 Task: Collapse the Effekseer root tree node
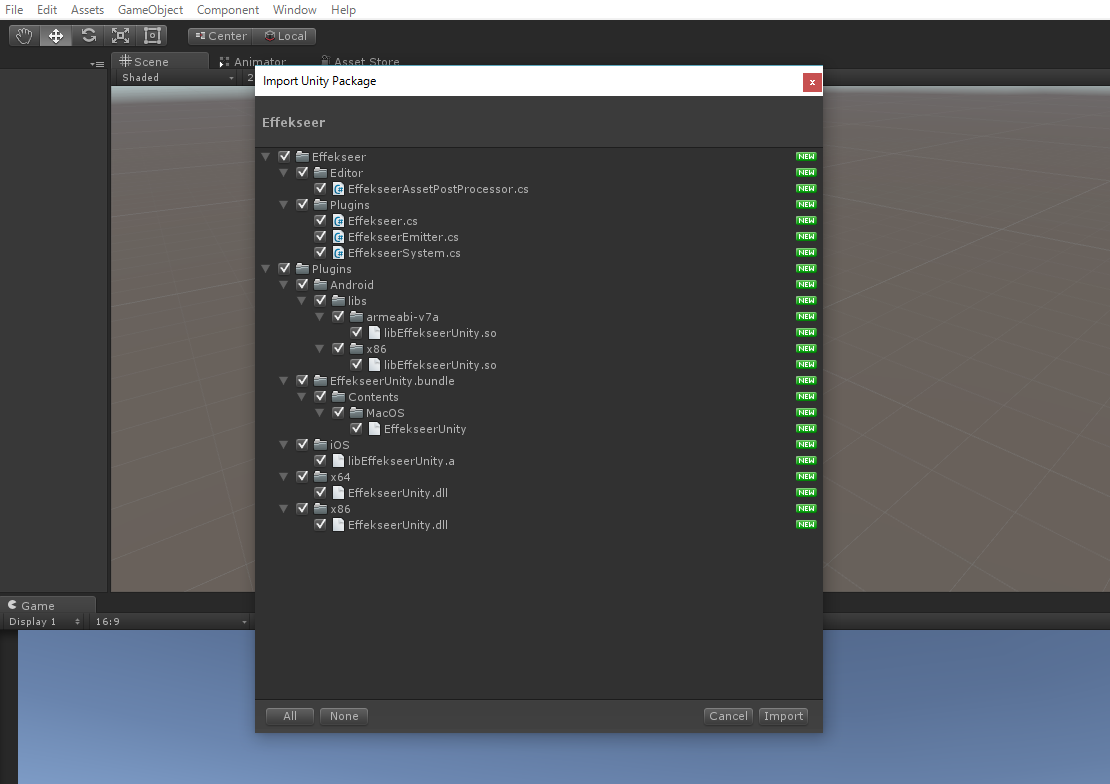tap(266, 156)
